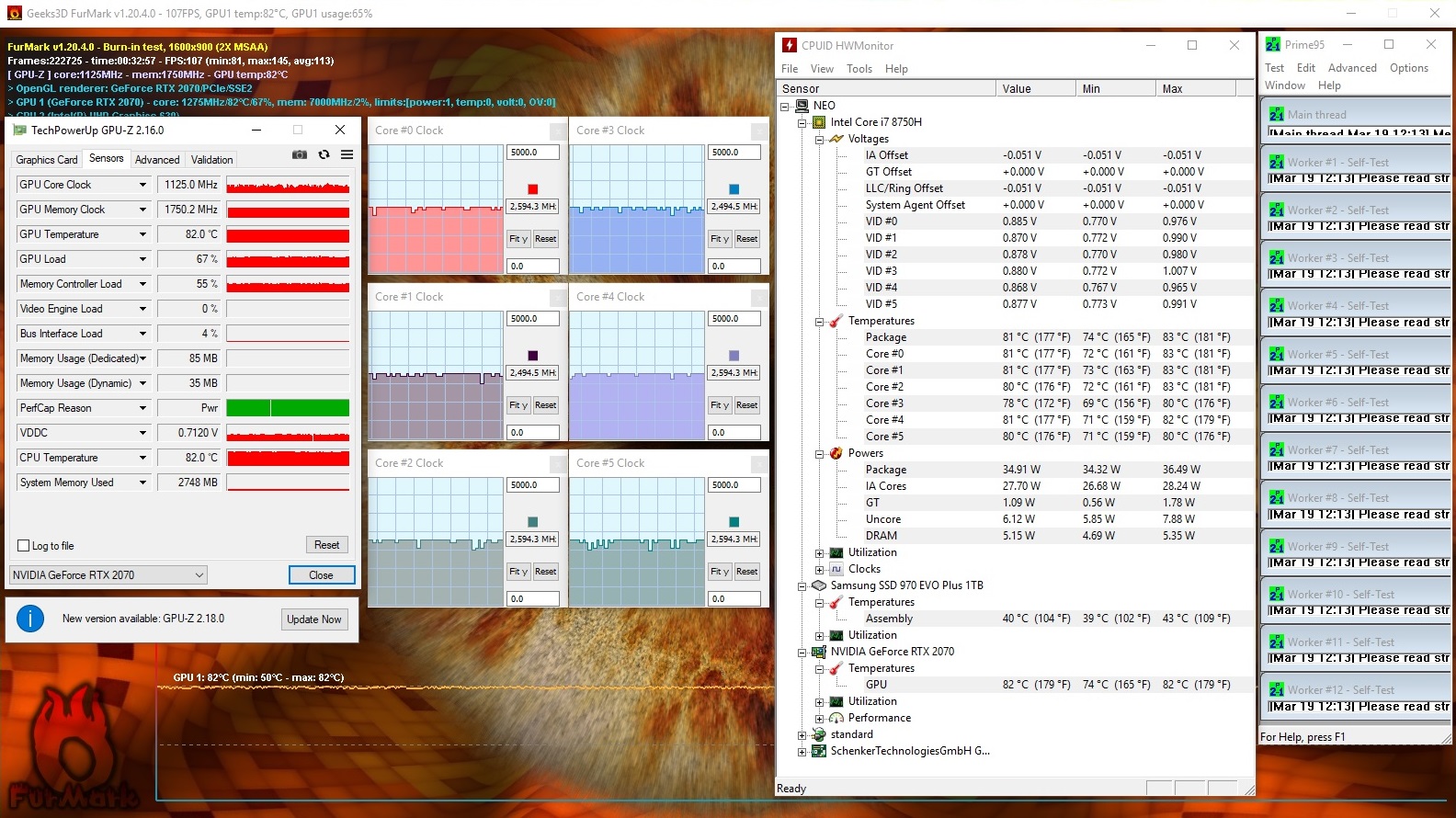Click Fit y in Core #0 Clock graph
Viewport: 1456px width, 818px height.
(518, 239)
